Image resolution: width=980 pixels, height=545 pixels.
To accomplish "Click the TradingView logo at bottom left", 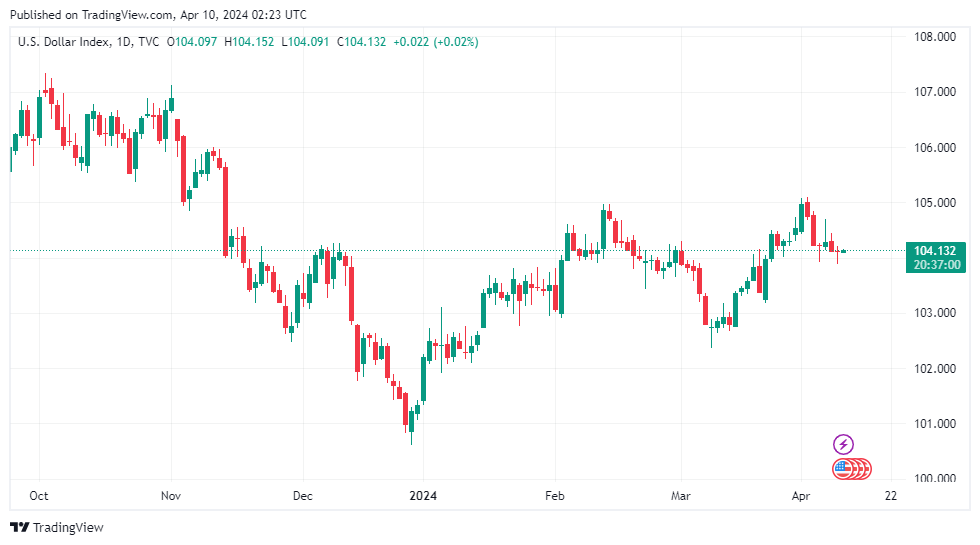I will click(57, 527).
